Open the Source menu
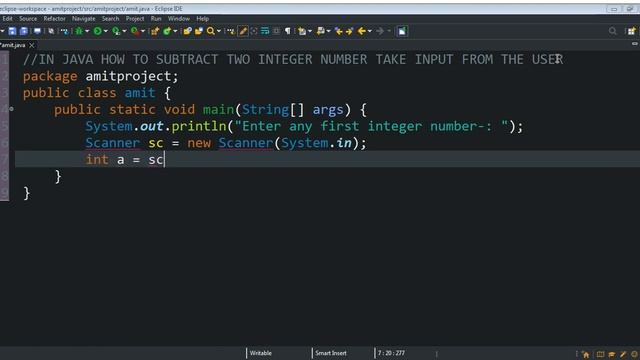The image size is (640, 360). pos(28,19)
